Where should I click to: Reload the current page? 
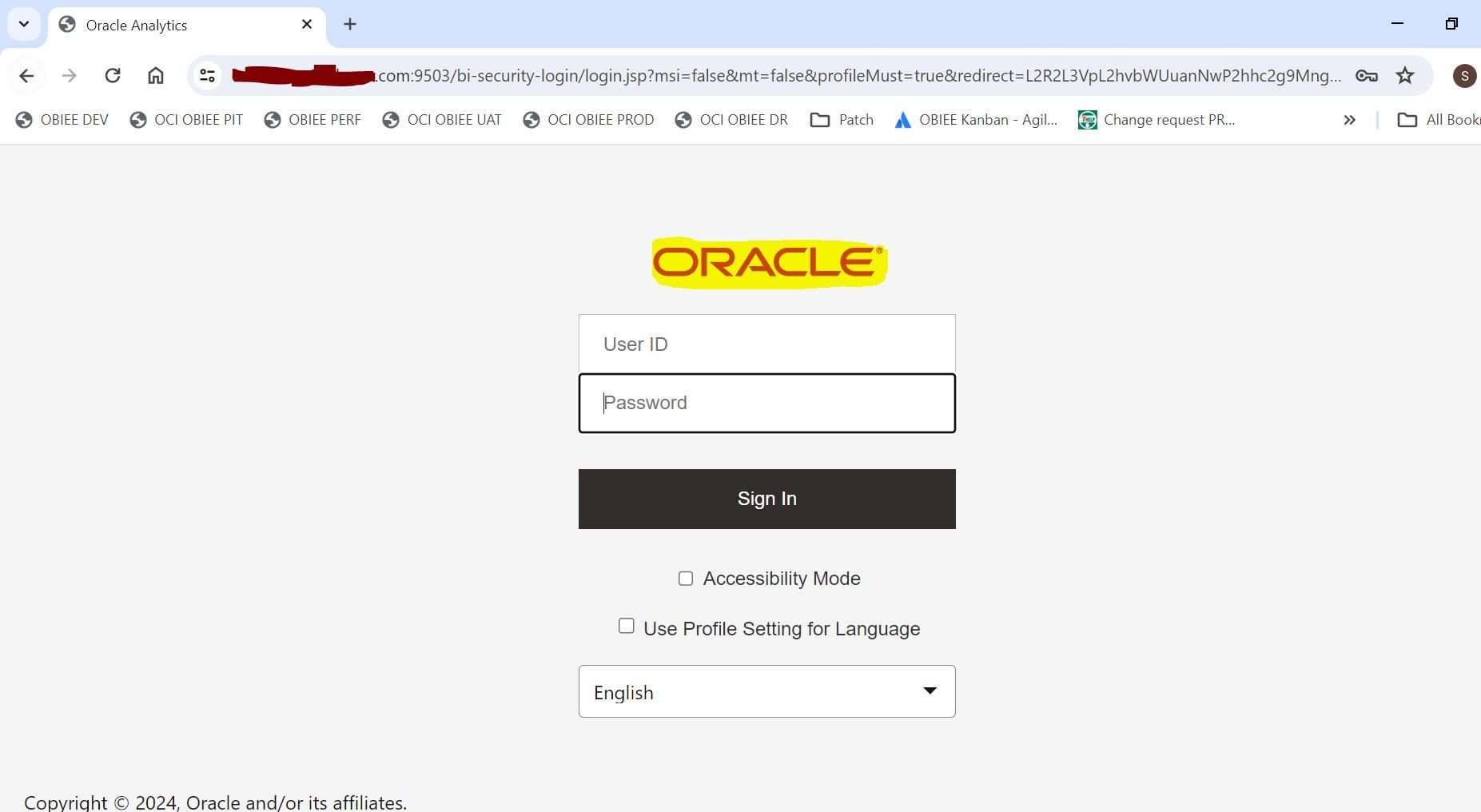point(113,75)
